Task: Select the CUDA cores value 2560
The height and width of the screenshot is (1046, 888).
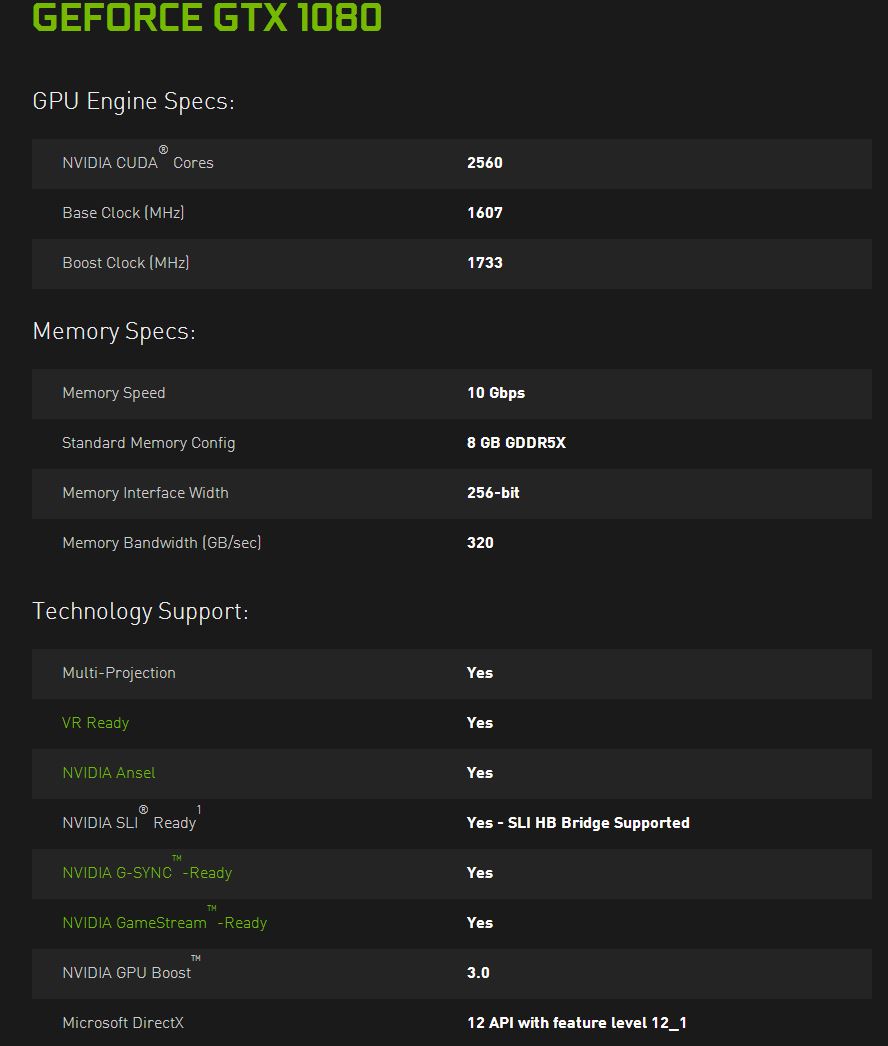Action: click(x=484, y=163)
